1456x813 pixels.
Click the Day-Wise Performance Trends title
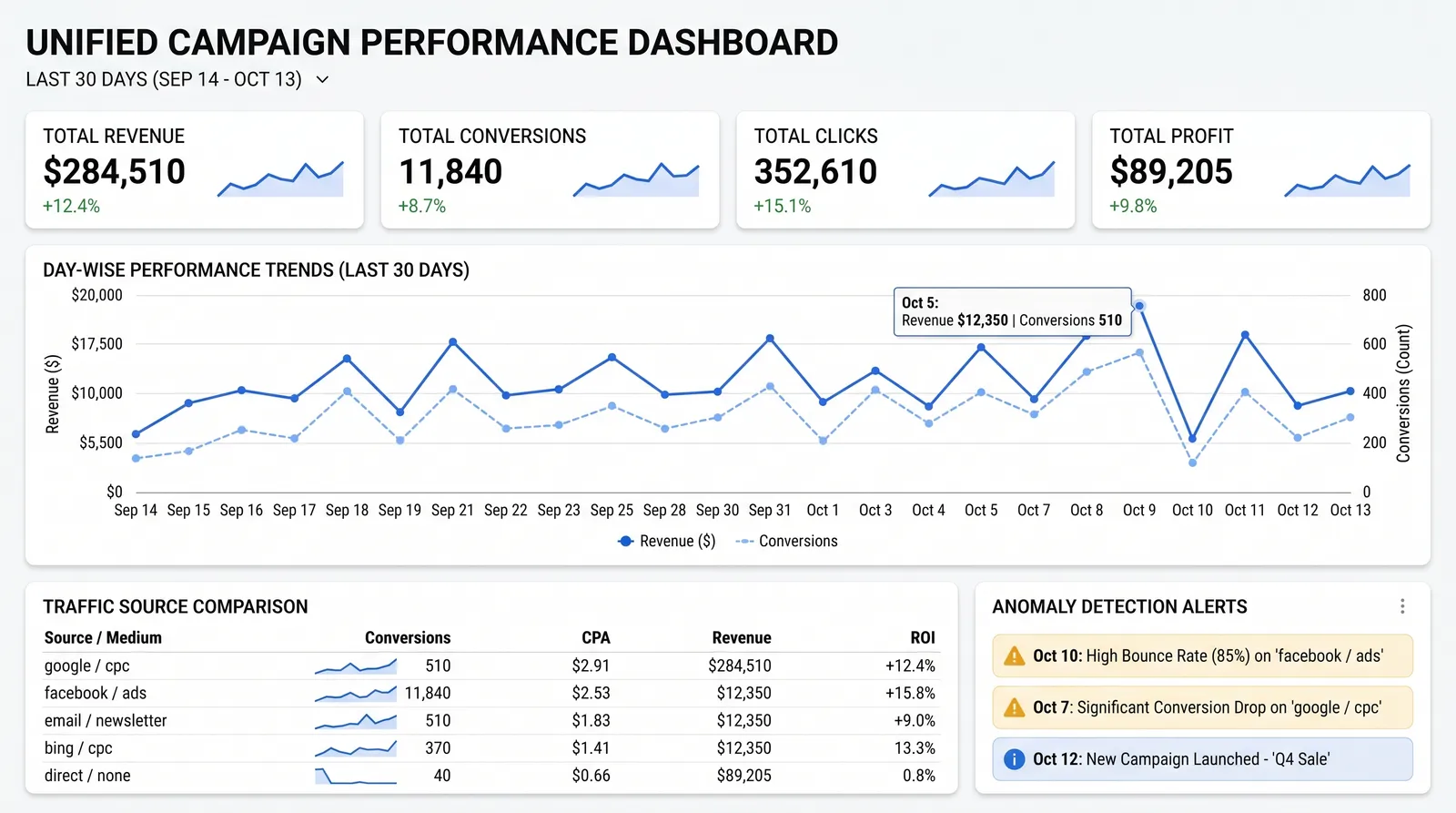(257, 269)
